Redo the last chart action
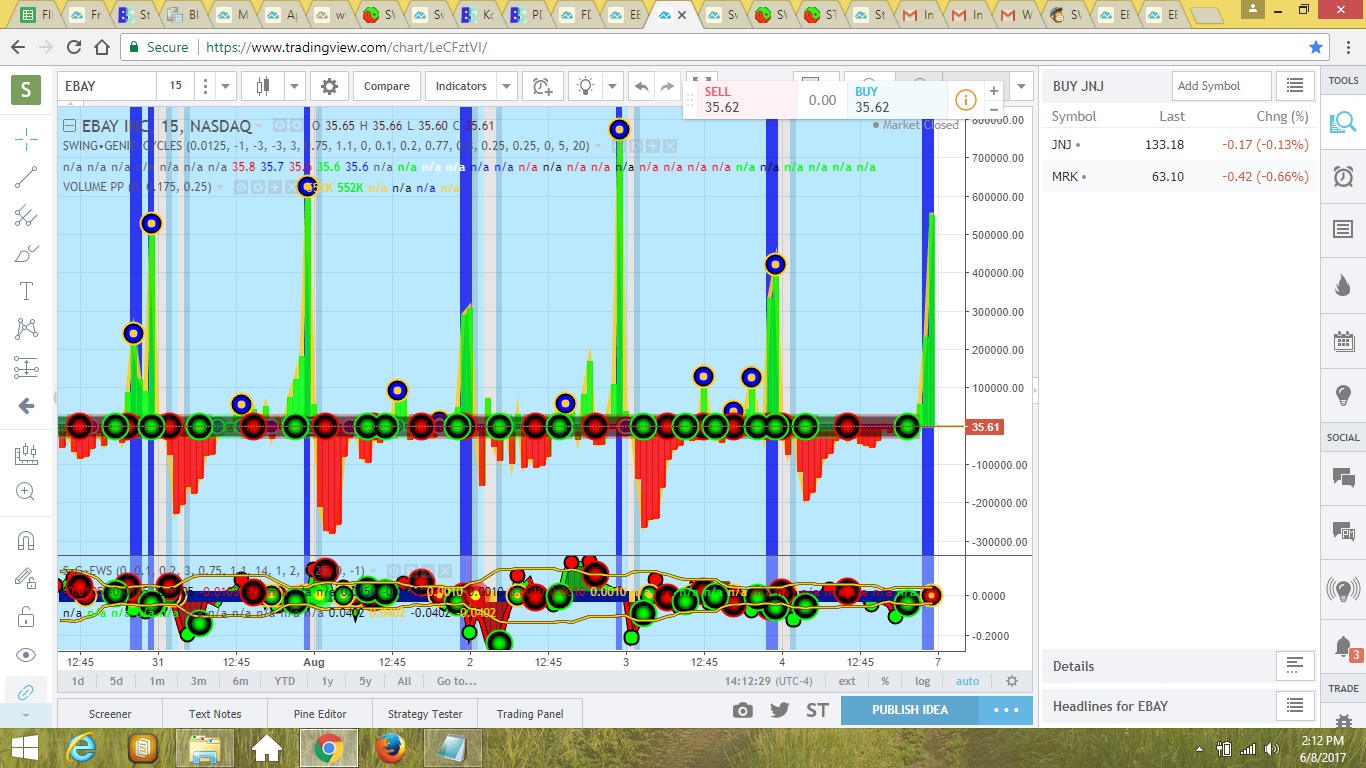 667,87
